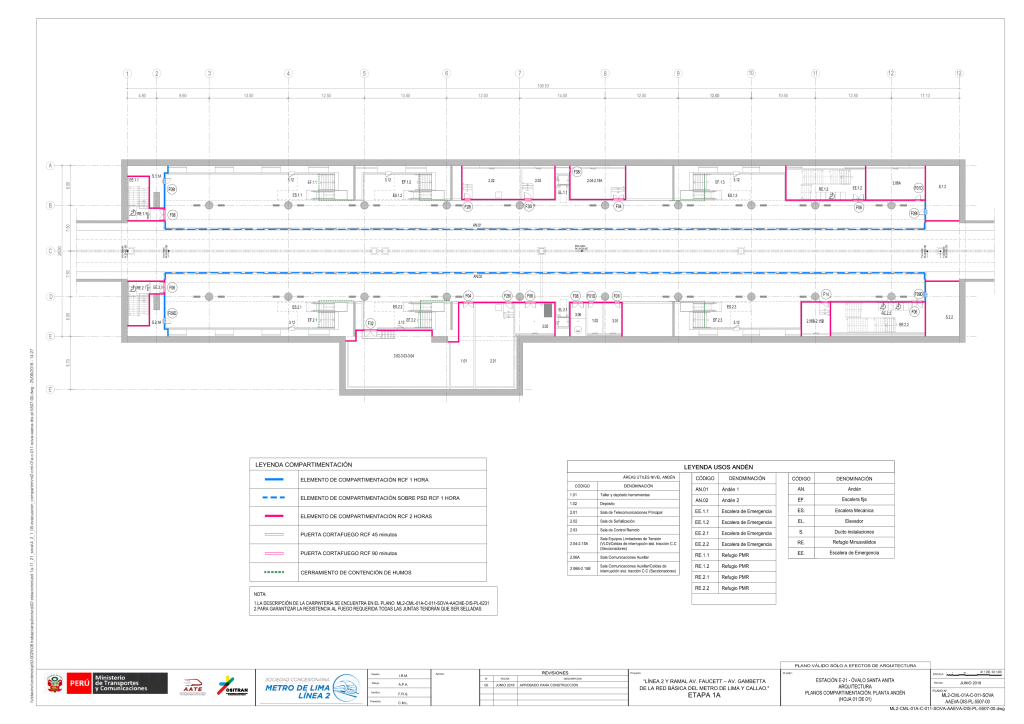Click grid axis marker 13 at top right
Viewport: 1024px width, 724px height.
pos(958,74)
